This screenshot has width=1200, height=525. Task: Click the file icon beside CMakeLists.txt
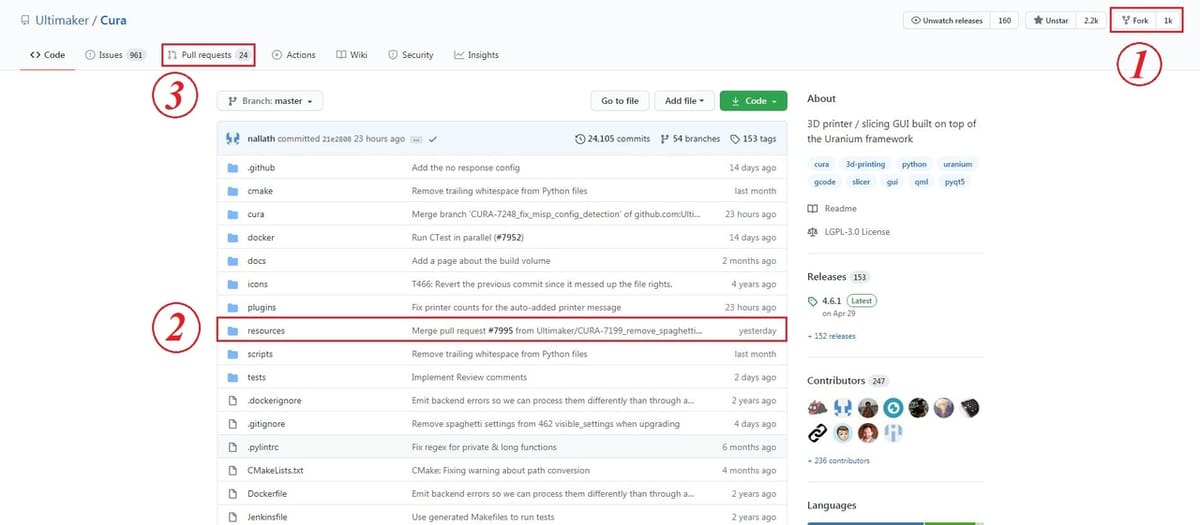pos(232,471)
